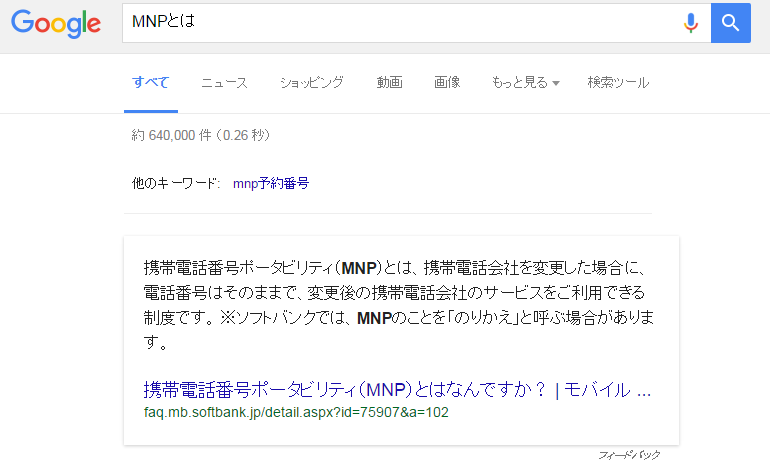The height and width of the screenshot is (466, 770).
Task: Open the 画像 results tab
Action: tap(447, 82)
